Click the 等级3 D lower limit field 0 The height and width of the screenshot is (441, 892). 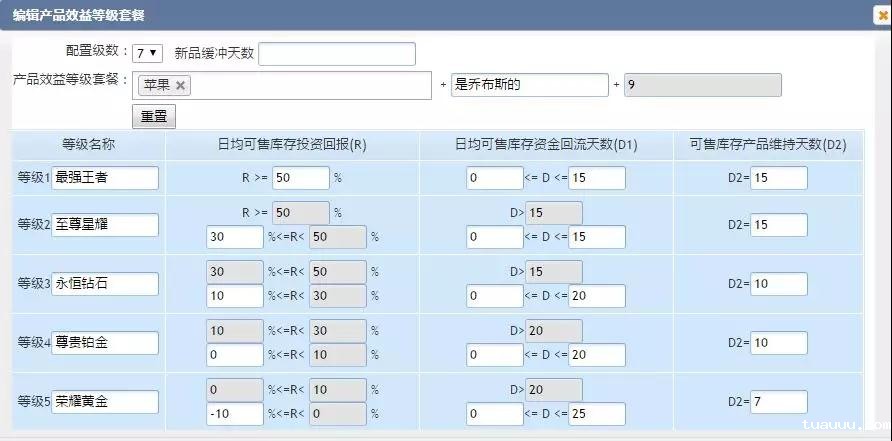pyautogui.click(x=494, y=296)
